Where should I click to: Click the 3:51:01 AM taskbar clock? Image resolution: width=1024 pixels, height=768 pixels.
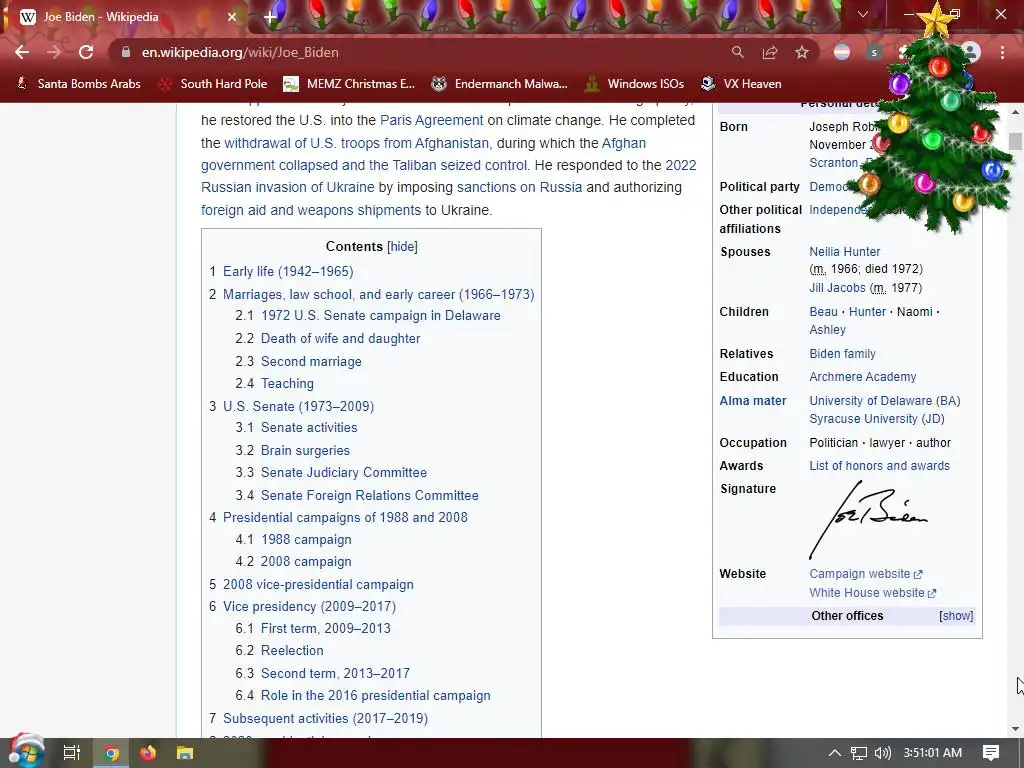pos(933,753)
